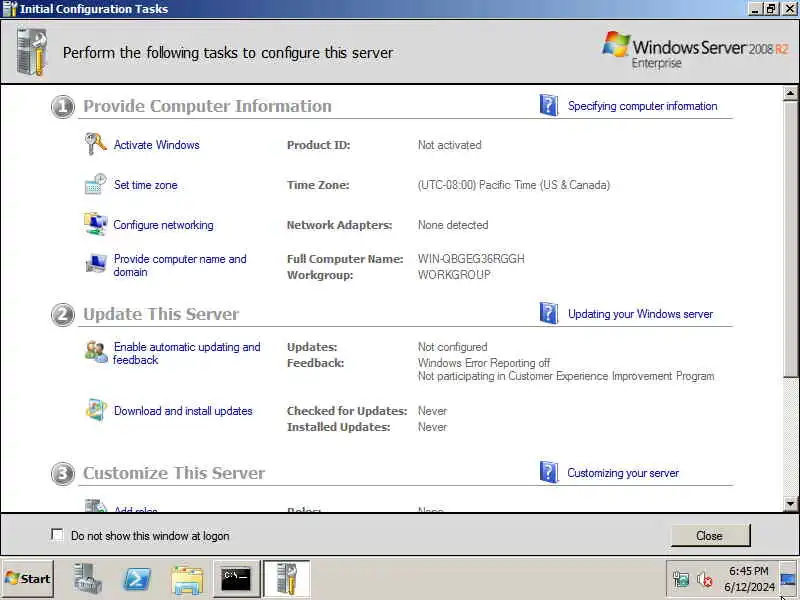800x600 pixels.
Task: Click the WORKGROUP value text
Action: [x=454, y=274]
